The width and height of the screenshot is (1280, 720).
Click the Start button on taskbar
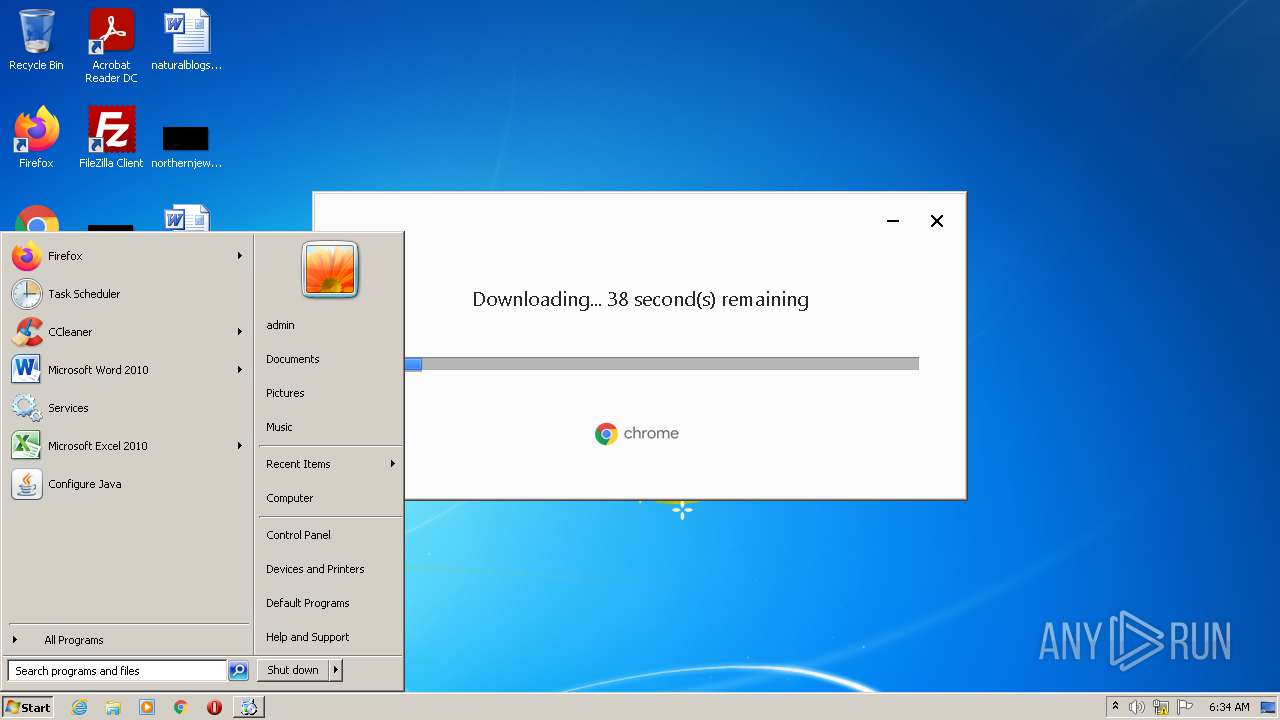click(x=28, y=707)
